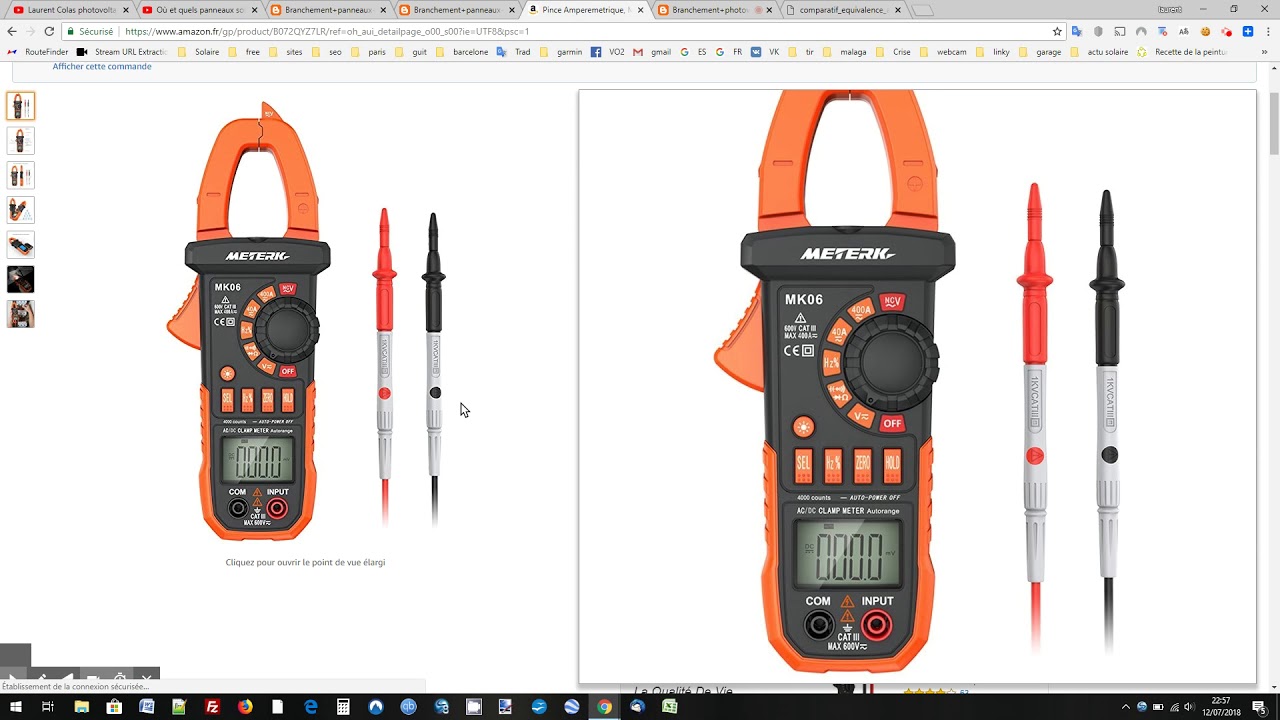Select the fourth product thumbnail
The image size is (1280, 720).
click(21, 210)
